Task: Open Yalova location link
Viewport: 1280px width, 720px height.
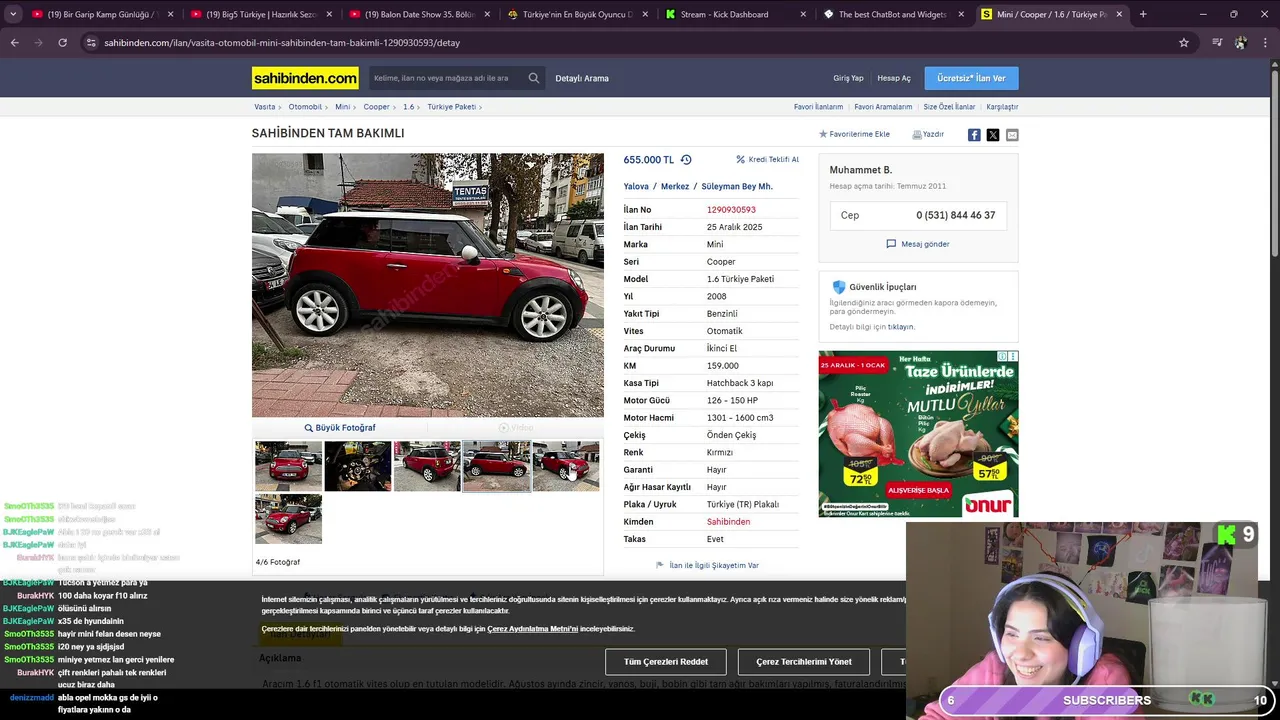Action: [636, 187]
